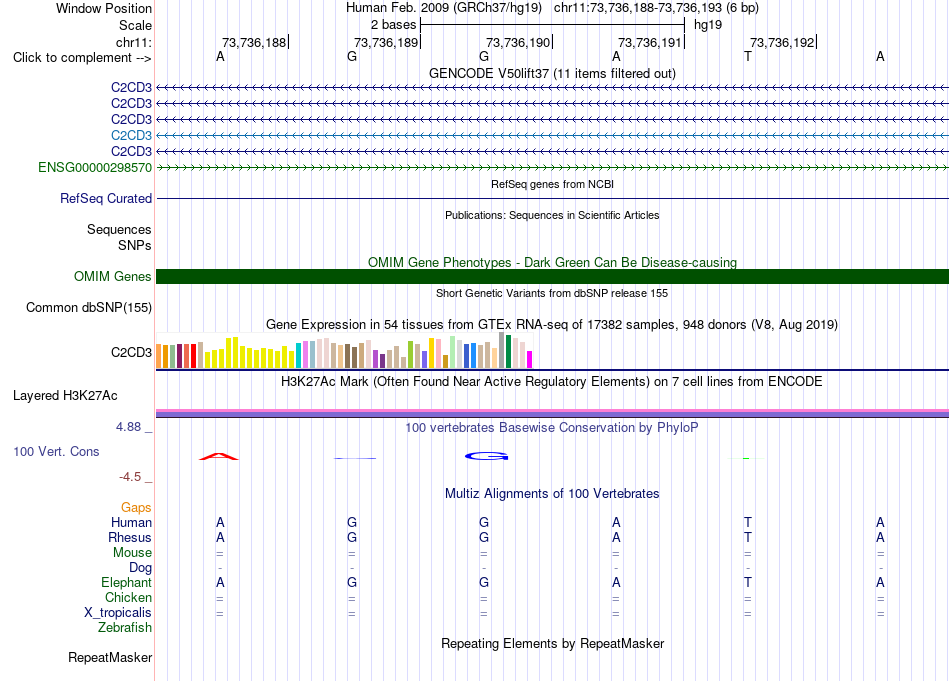Click the T base in the Elephant row
950x681 pixels.
click(748, 582)
